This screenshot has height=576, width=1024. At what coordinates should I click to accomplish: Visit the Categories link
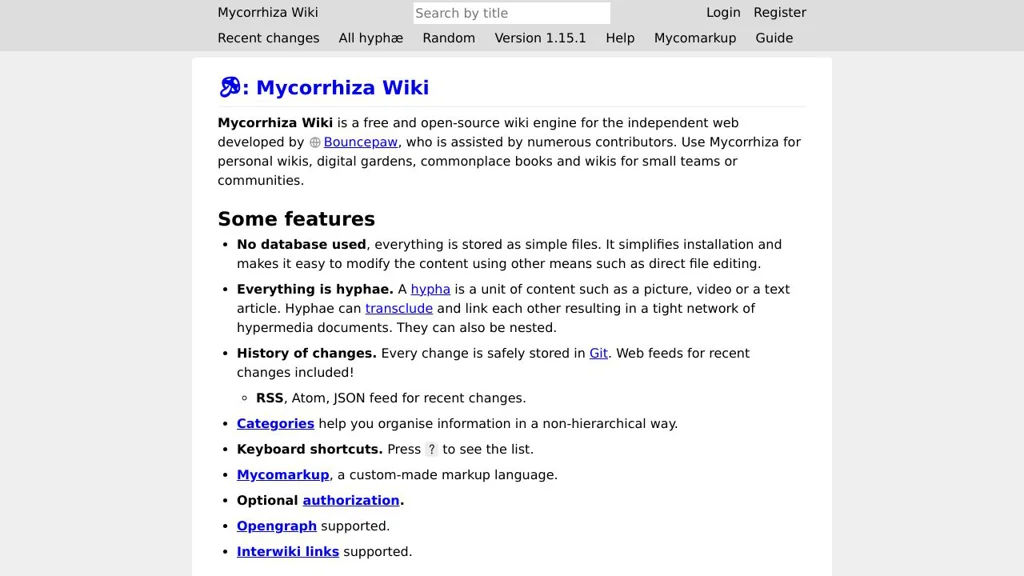click(x=275, y=424)
